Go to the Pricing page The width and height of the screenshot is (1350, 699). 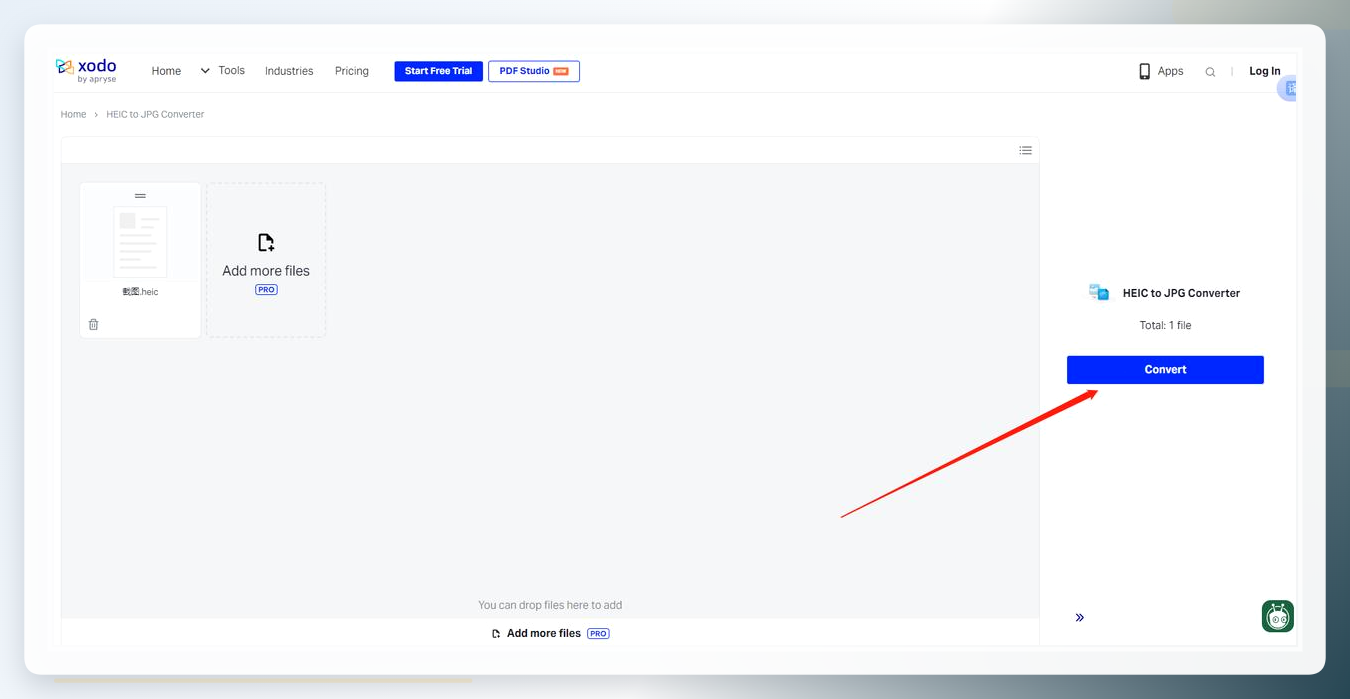click(x=352, y=71)
